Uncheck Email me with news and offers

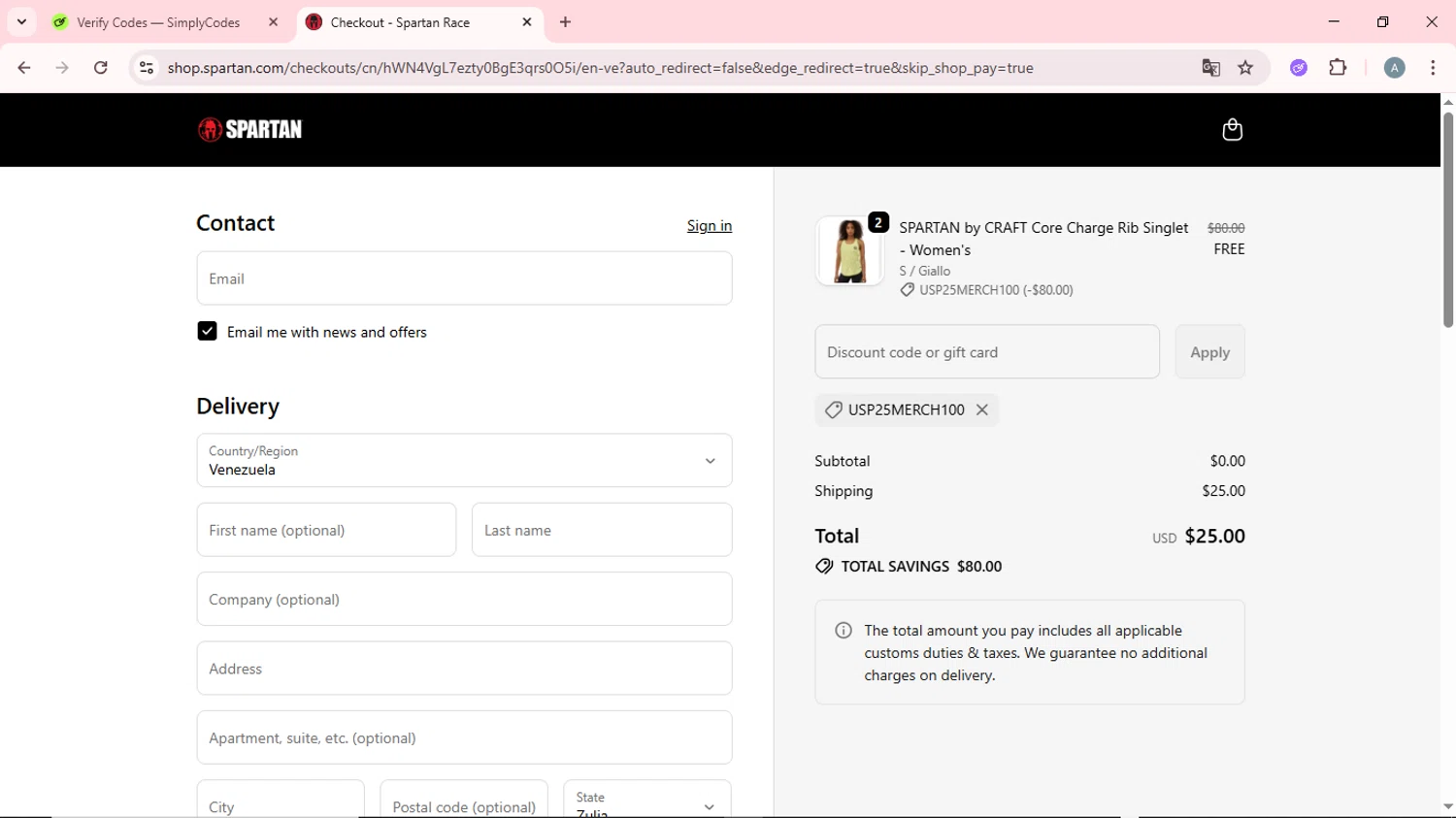click(x=207, y=332)
